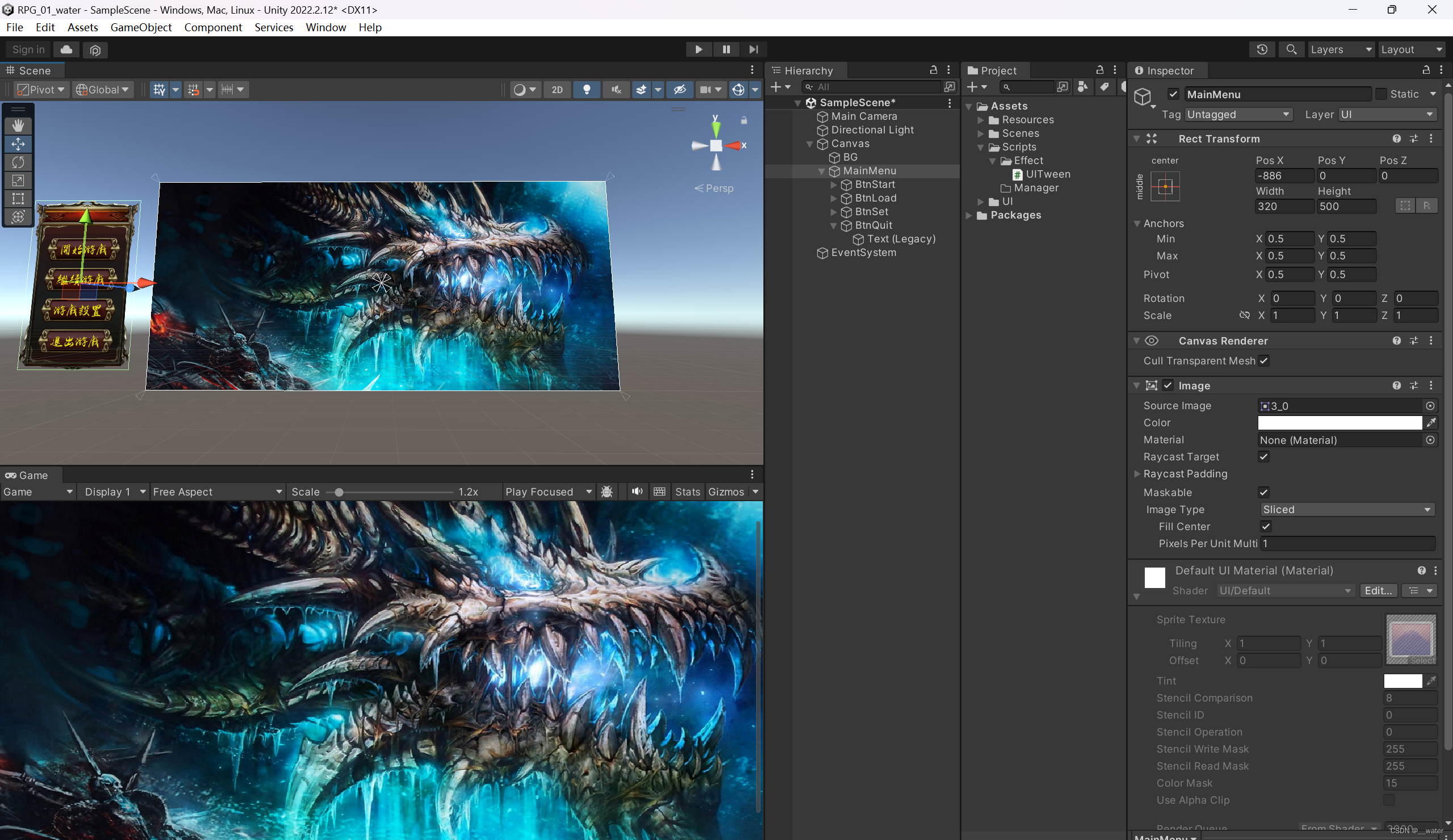Lock the Inspector panel
This screenshot has width=1453, height=840.
[x=1426, y=70]
